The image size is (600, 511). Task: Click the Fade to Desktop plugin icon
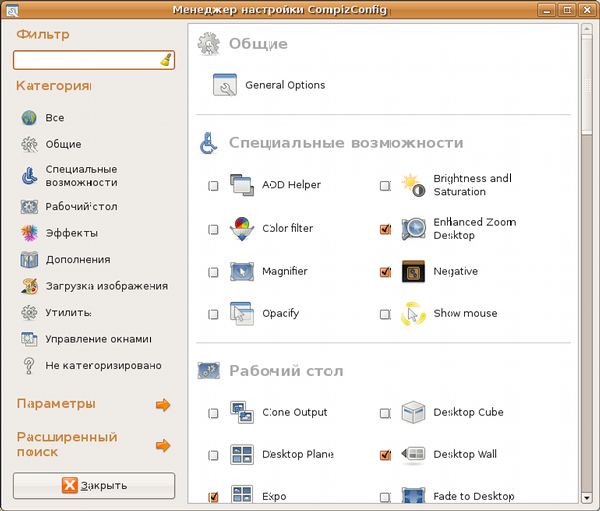[413, 495]
